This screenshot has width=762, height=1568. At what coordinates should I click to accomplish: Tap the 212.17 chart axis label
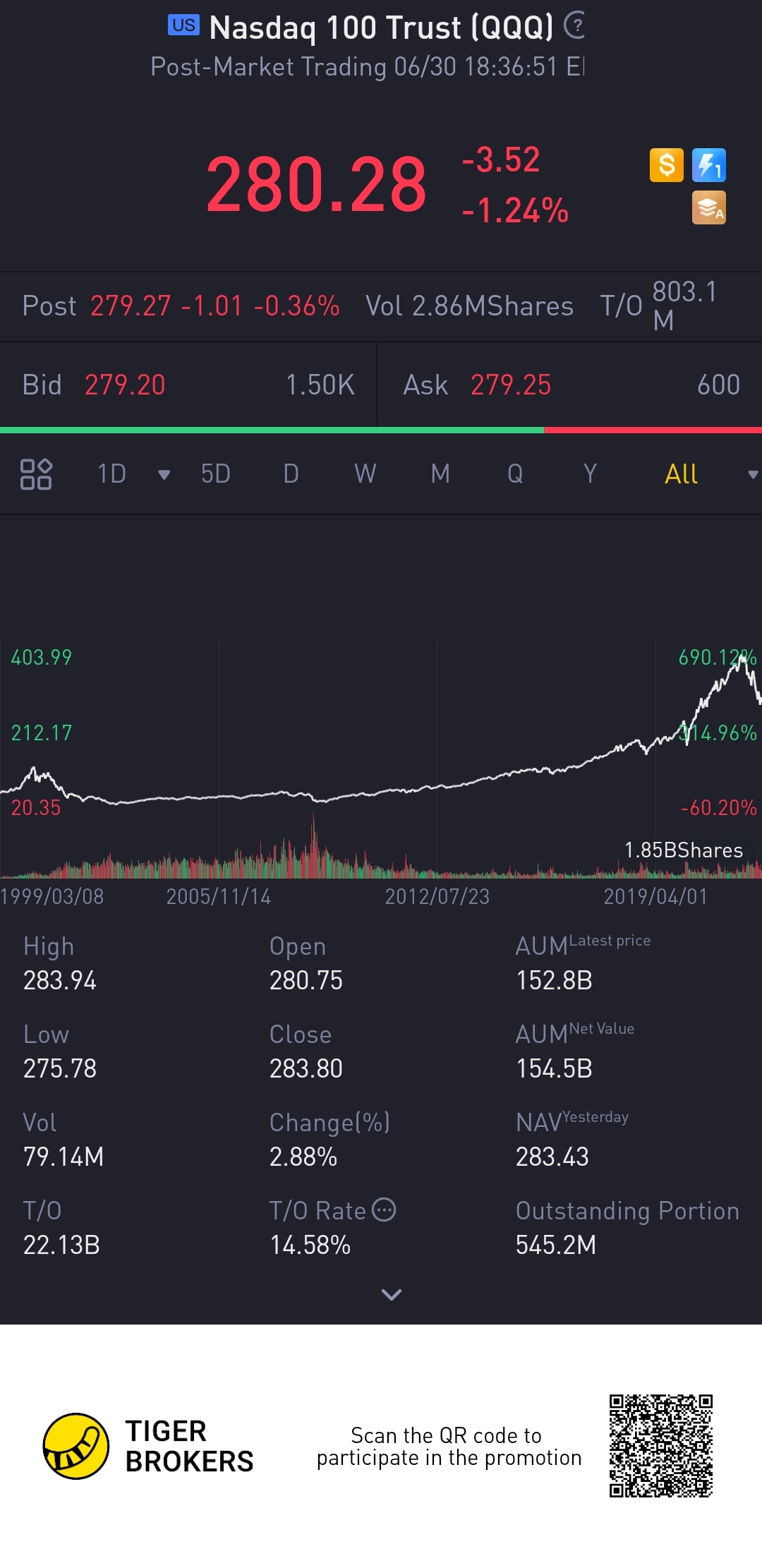point(42,733)
